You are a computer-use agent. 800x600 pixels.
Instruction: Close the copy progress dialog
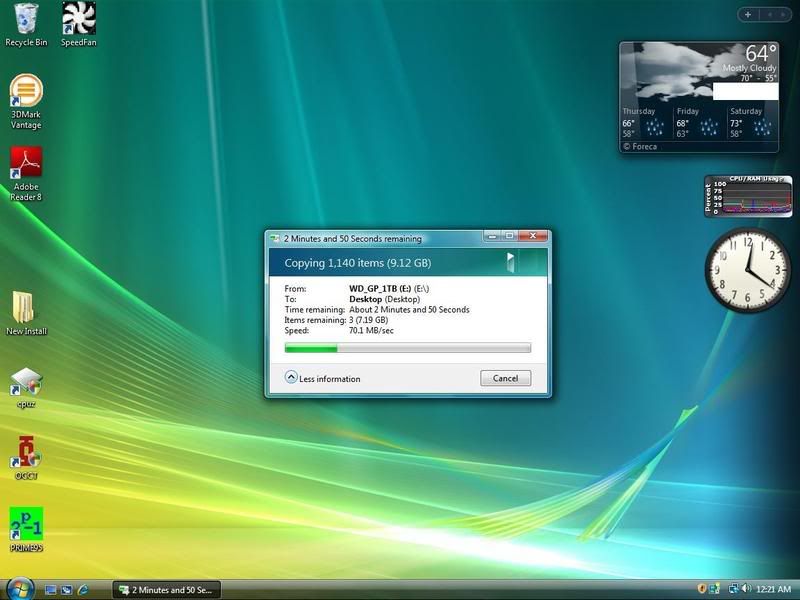[533, 236]
